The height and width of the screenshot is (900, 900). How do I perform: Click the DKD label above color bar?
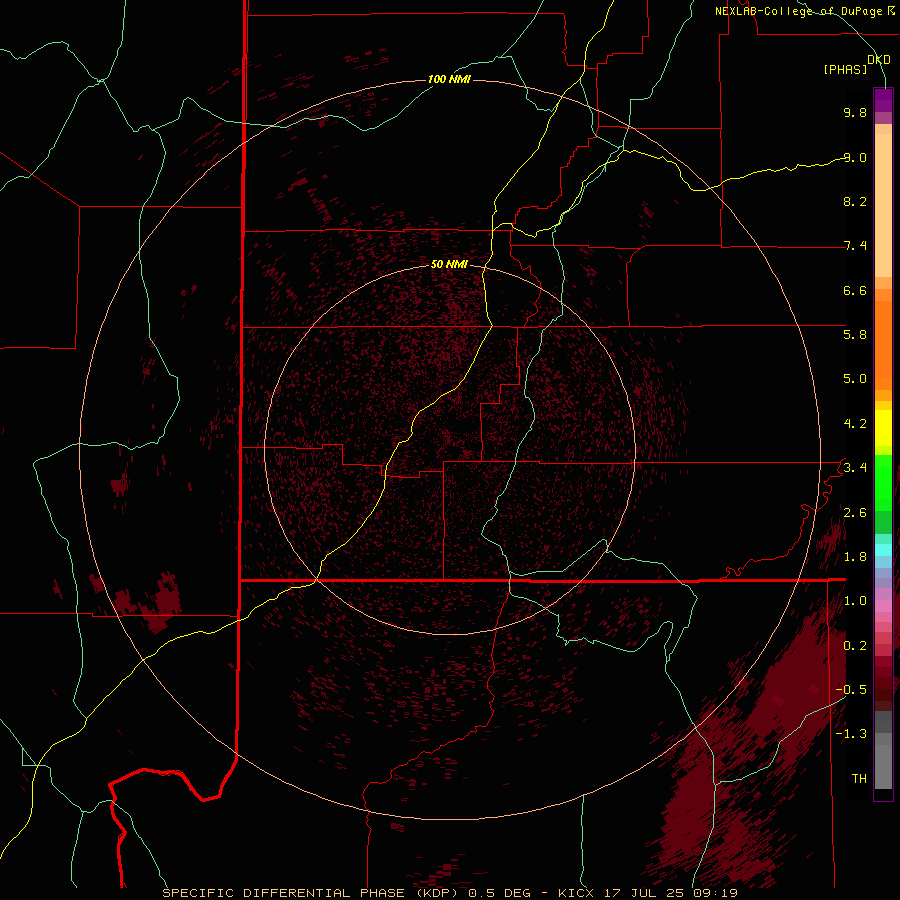coord(879,60)
